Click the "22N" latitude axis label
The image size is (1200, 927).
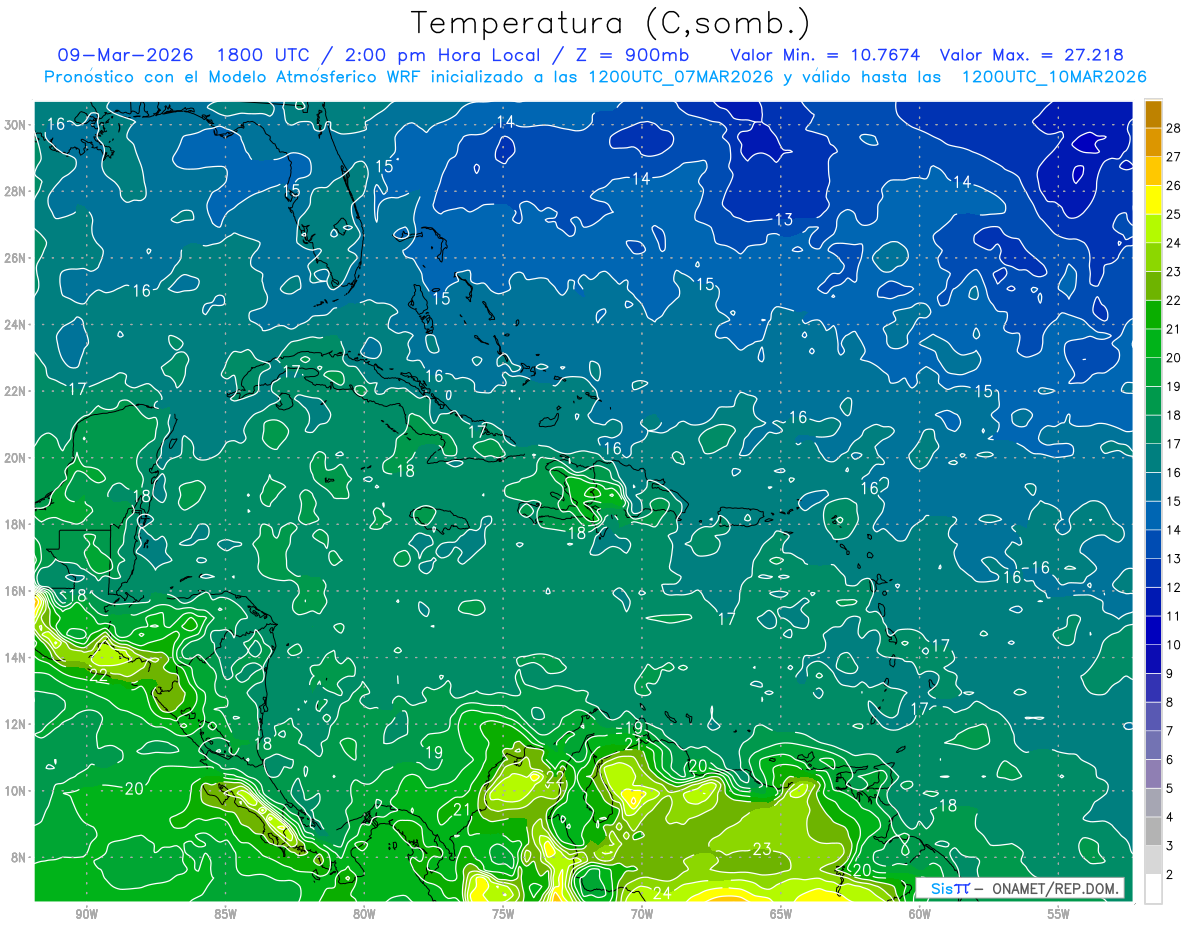[15, 391]
